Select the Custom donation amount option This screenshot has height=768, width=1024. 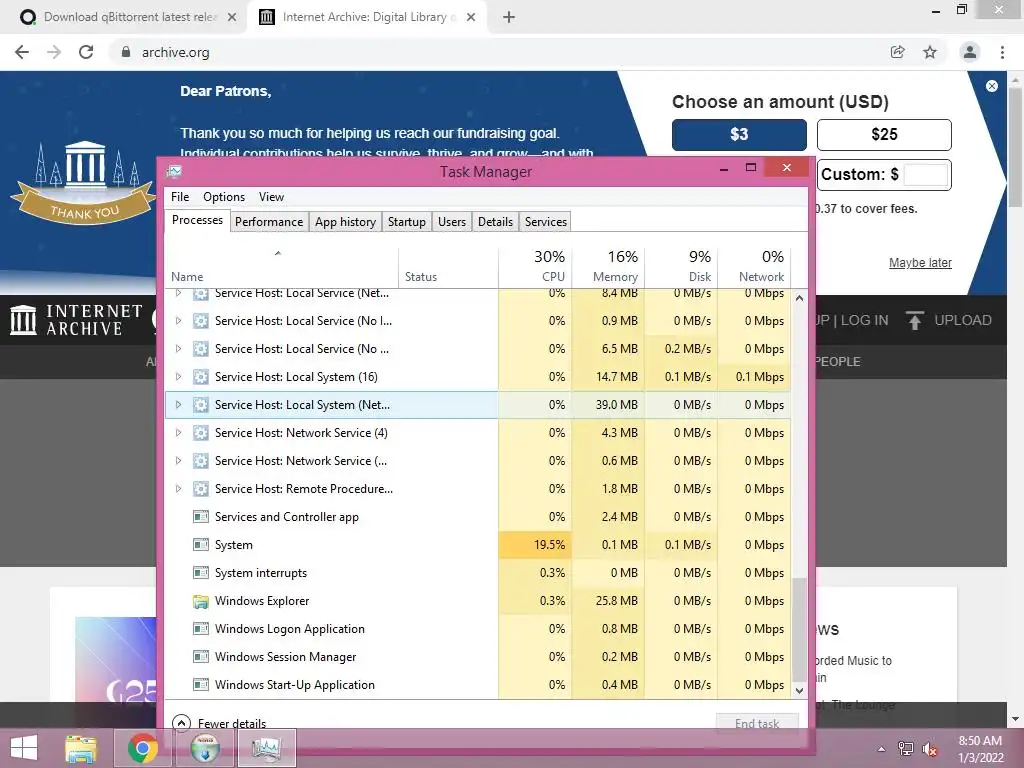click(x=884, y=174)
